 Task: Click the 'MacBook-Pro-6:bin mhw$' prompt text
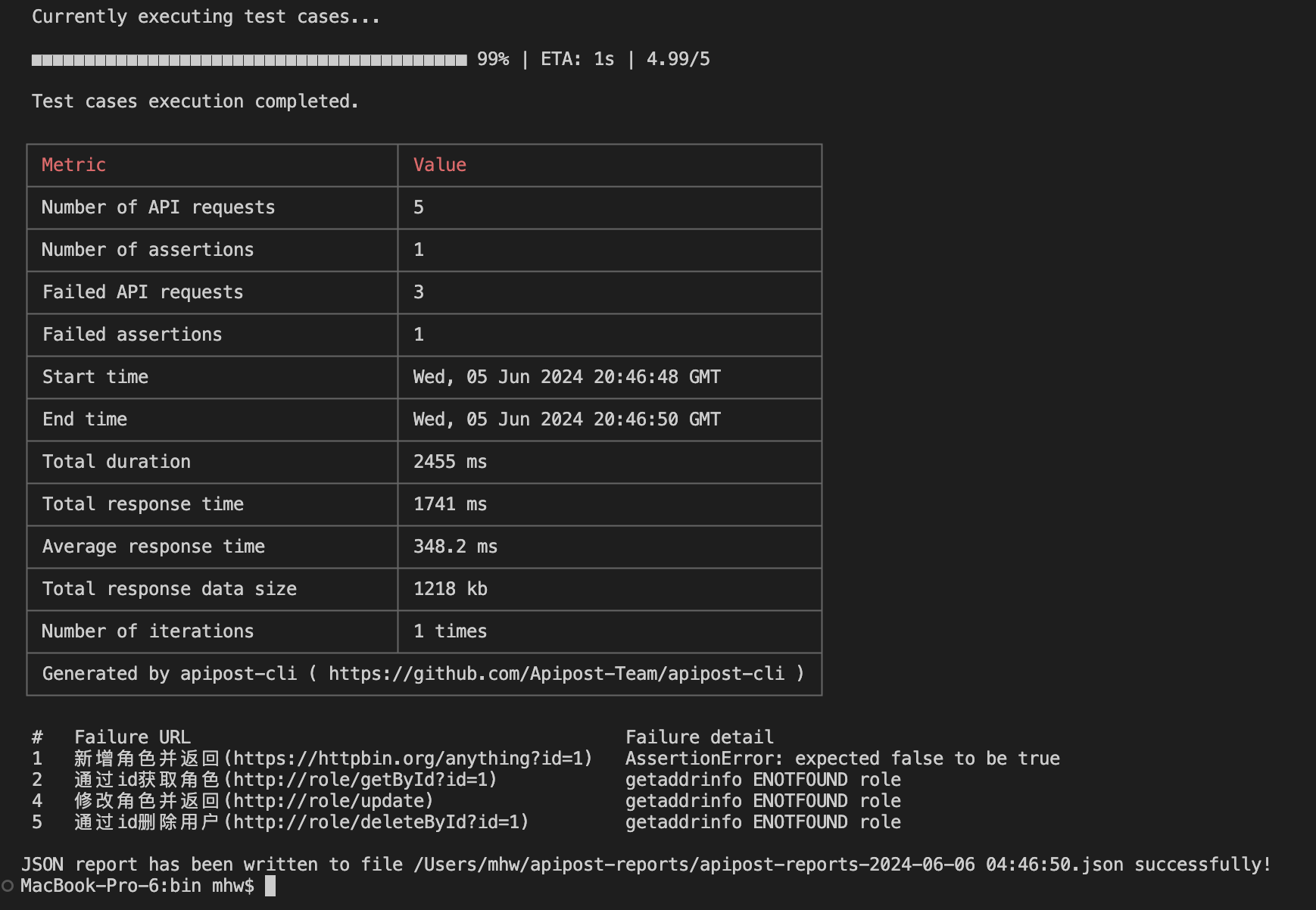[137, 886]
